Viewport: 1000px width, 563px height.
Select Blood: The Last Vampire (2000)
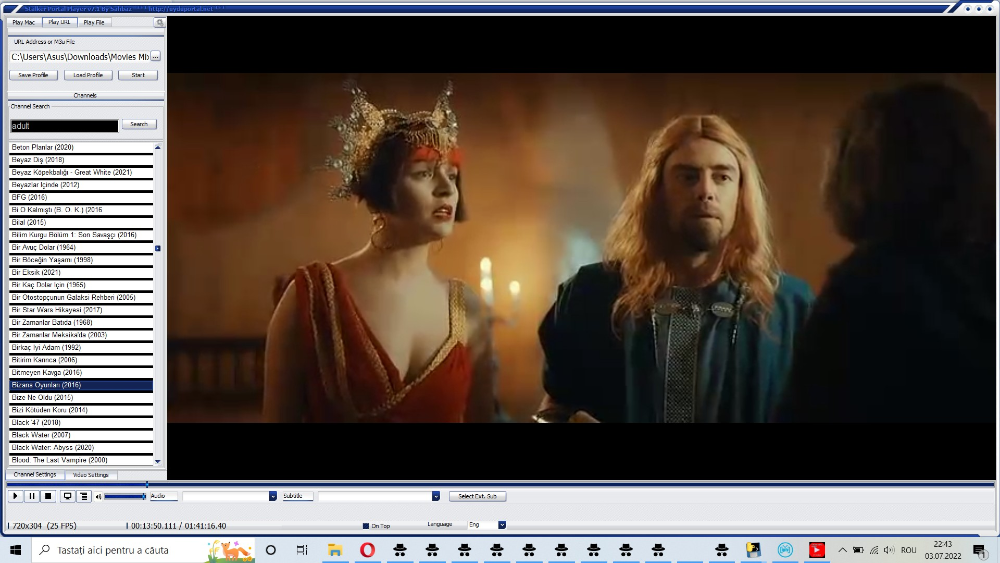tap(81, 460)
